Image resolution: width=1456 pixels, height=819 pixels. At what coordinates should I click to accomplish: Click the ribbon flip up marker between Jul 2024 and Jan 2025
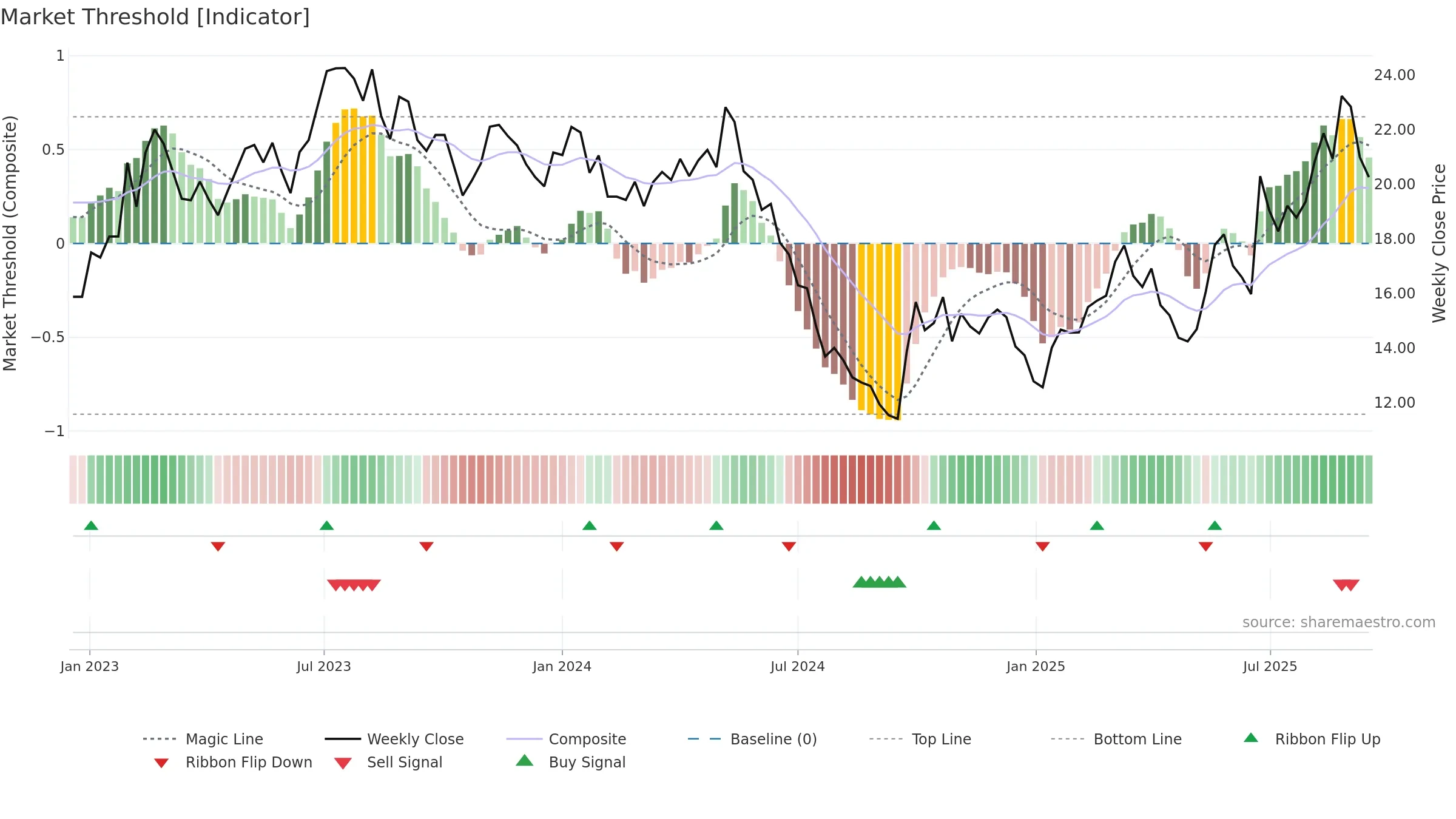(x=934, y=525)
